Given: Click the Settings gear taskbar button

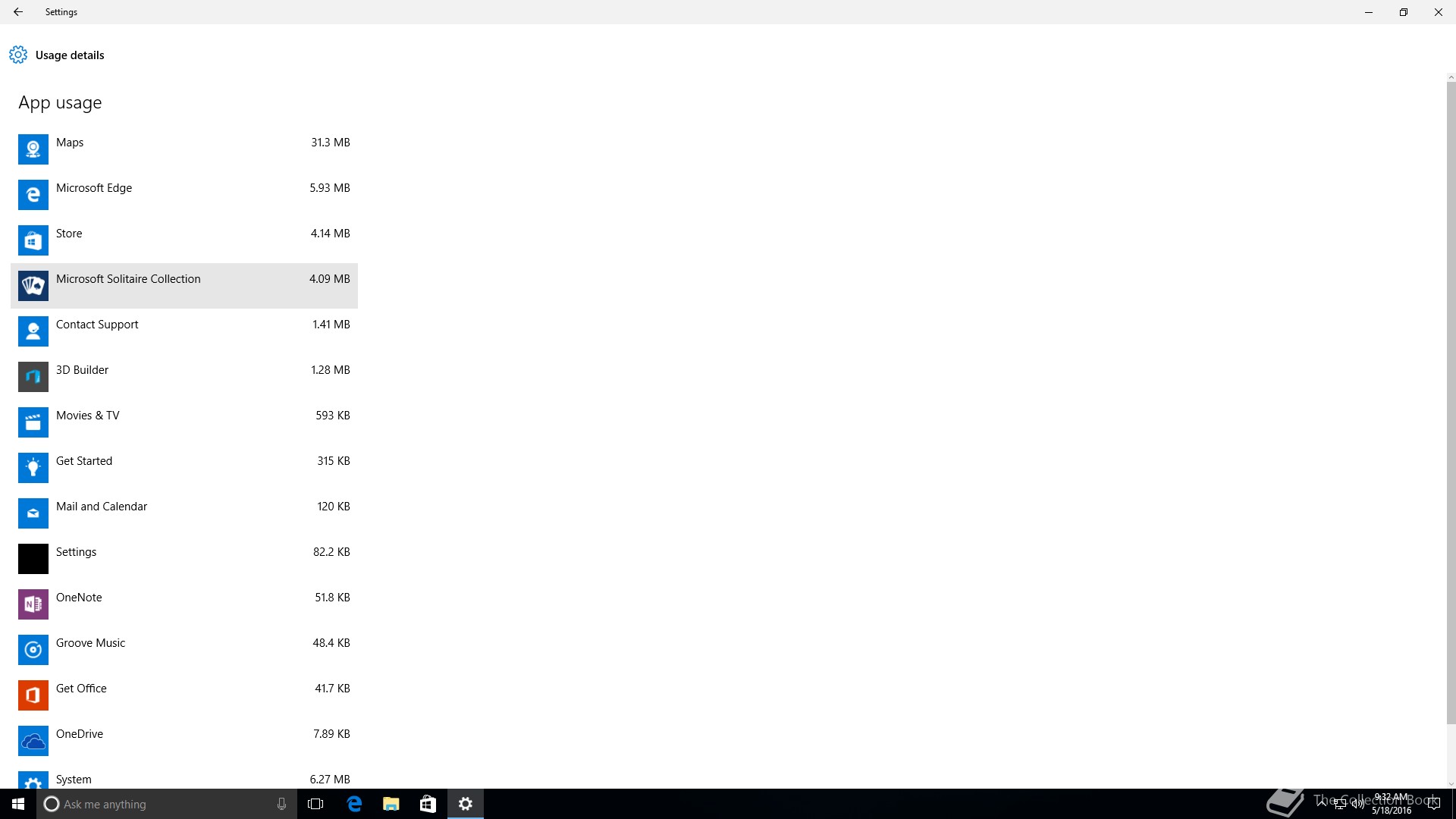Looking at the screenshot, I should click(466, 804).
